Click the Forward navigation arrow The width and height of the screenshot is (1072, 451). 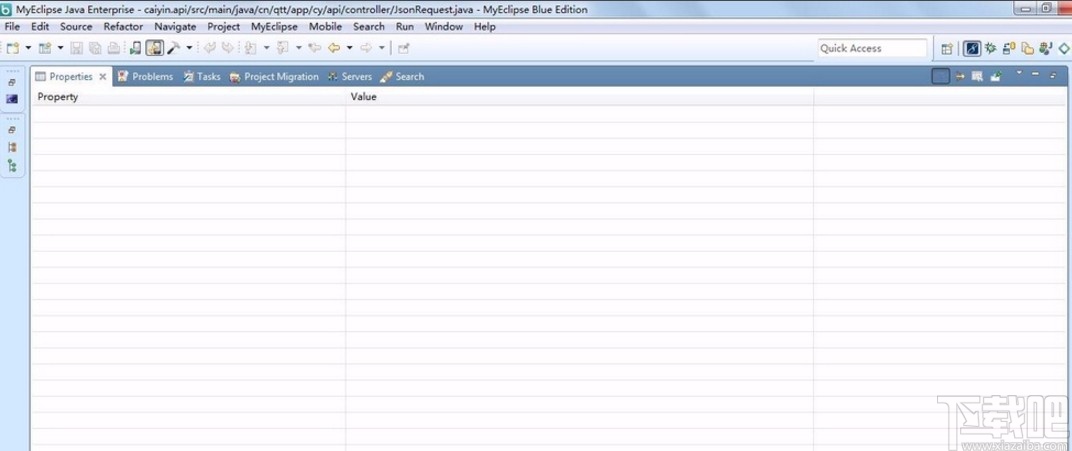(x=366, y=48)
